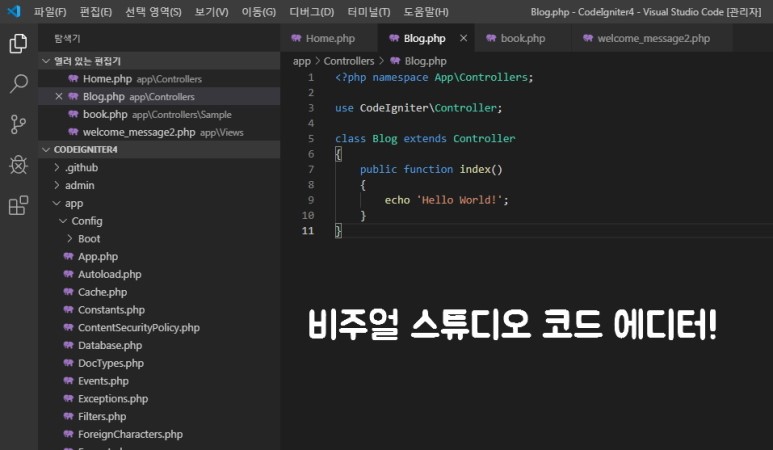The height and width of the screenshot is (450, 773).
Task: Open Events.php file
Action: 159,381
